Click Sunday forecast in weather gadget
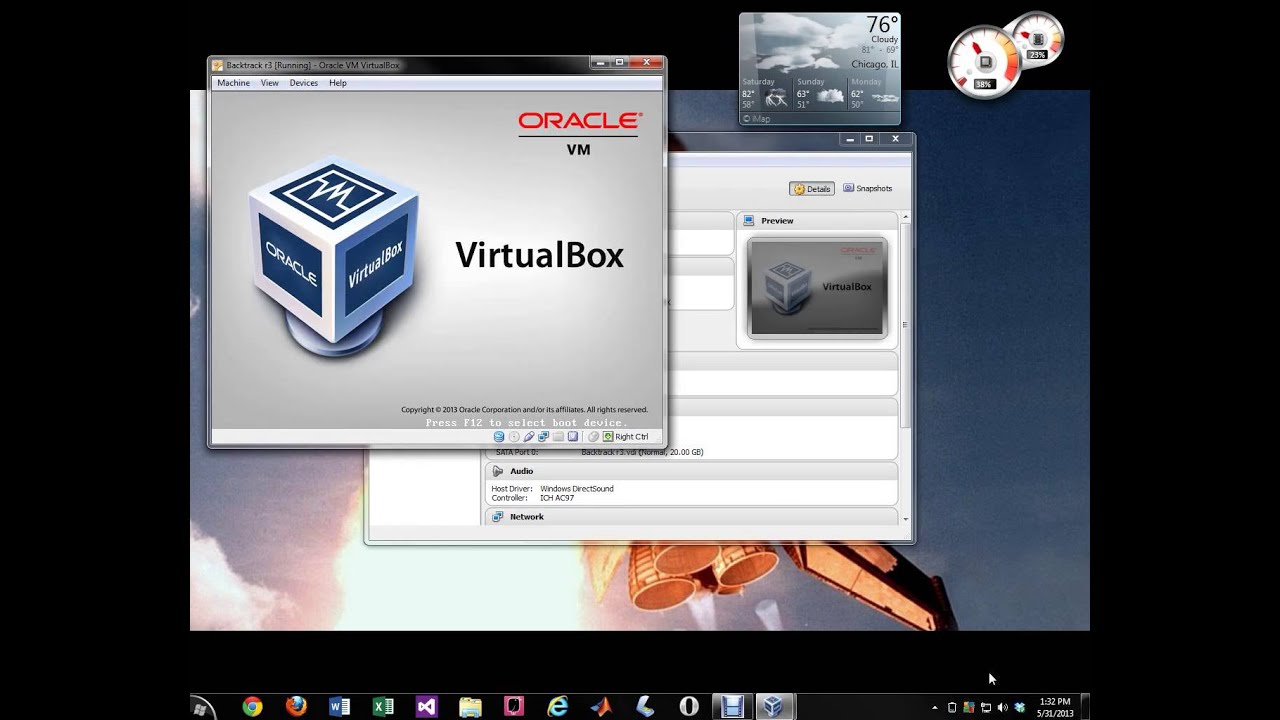Image resolution: width=1280 pixels, height=720 pixels. (820, 93)
